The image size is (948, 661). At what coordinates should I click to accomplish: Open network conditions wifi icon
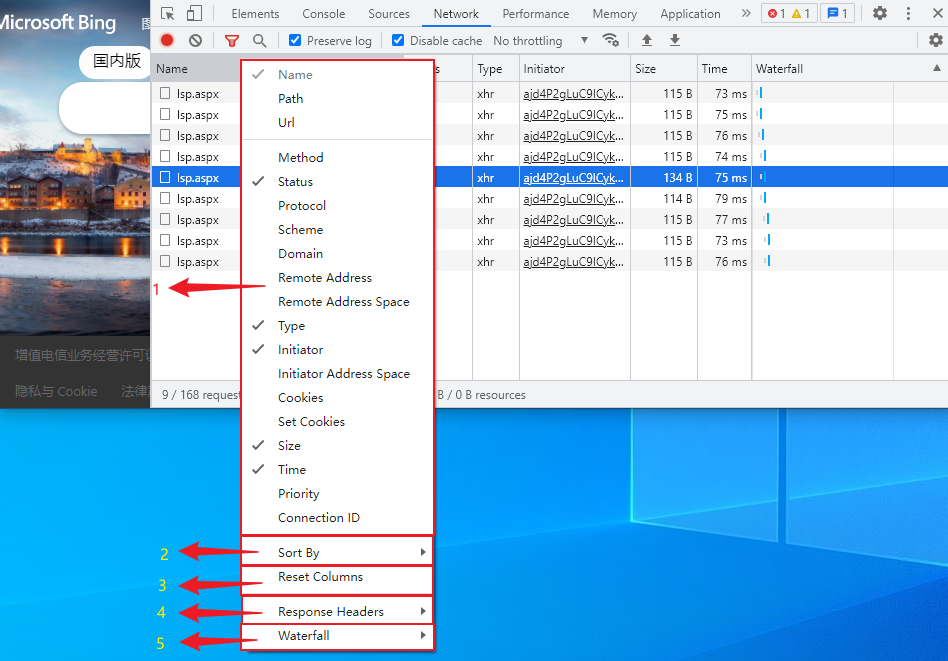[610, 41]
